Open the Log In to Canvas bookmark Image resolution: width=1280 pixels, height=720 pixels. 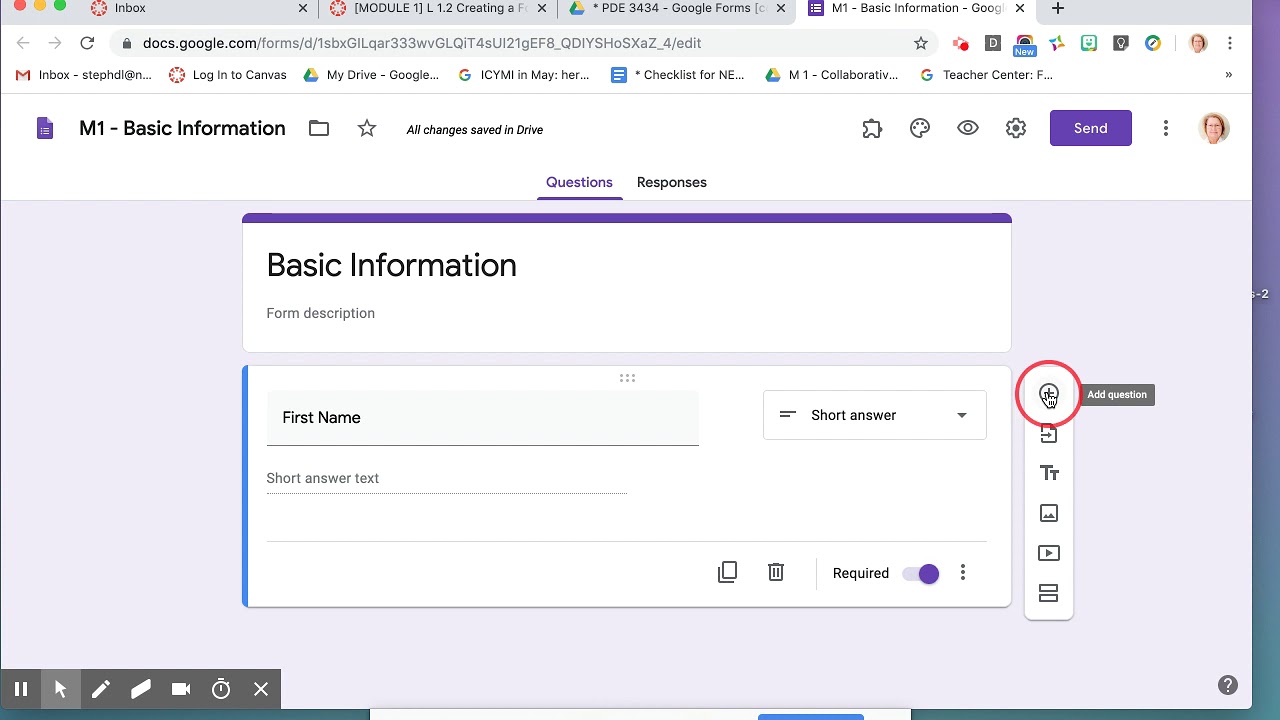(228, 75)
